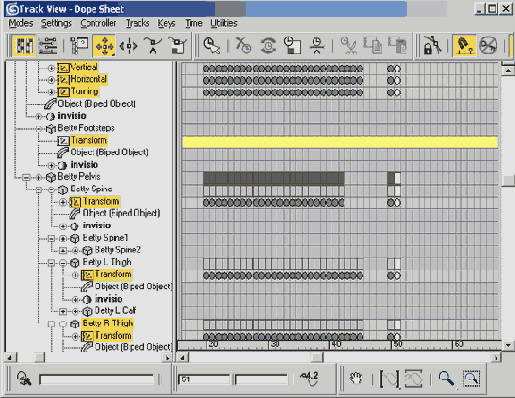Image resolution: width=515 pixels, height=398 pixels.
Task: Click frame 30 on the time ruler
Action: click(x=274, y=344)
